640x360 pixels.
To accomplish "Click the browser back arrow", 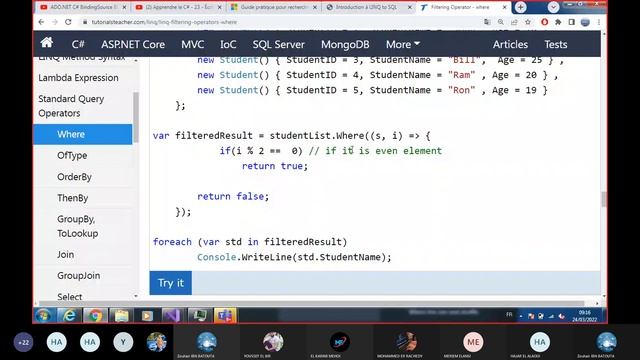I will tap(41, 22).
